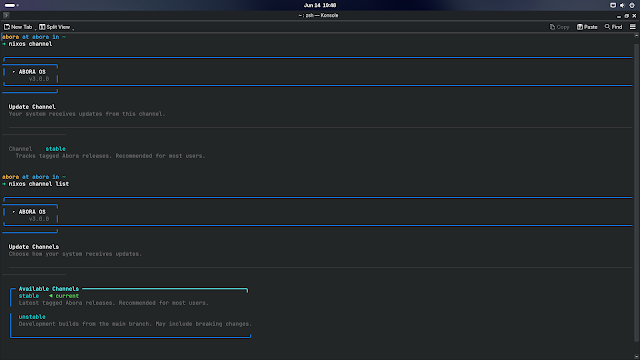Click the 'Update Channels' heading
640x360 pixels.
click(x=33, y=247)
